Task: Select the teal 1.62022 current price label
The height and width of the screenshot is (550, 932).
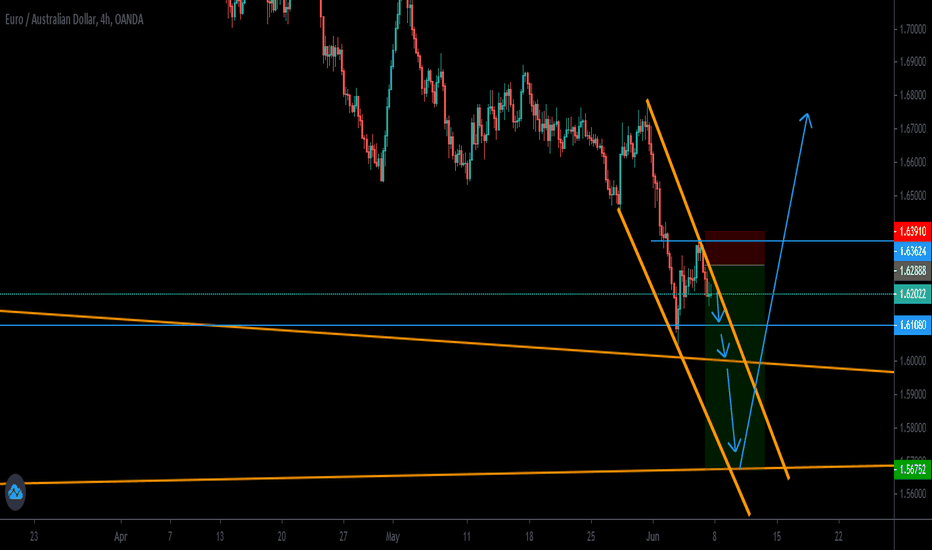Action: (x=912, y=294)
